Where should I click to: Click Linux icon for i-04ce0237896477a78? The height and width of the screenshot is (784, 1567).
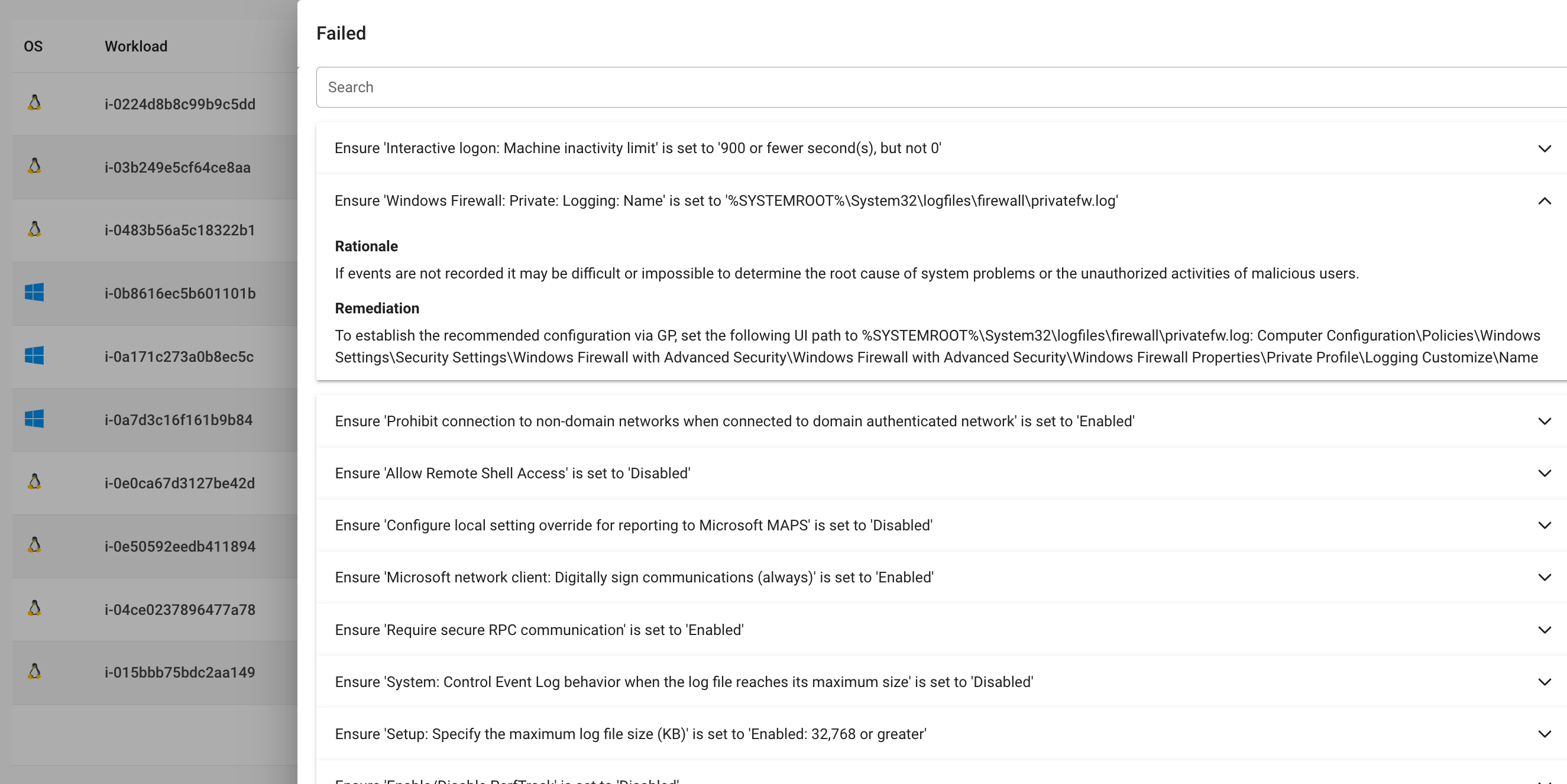[35, 608]
